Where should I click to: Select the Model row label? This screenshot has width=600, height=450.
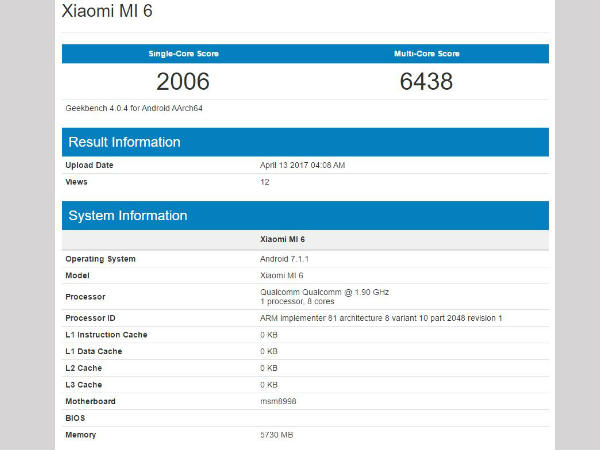77,276
